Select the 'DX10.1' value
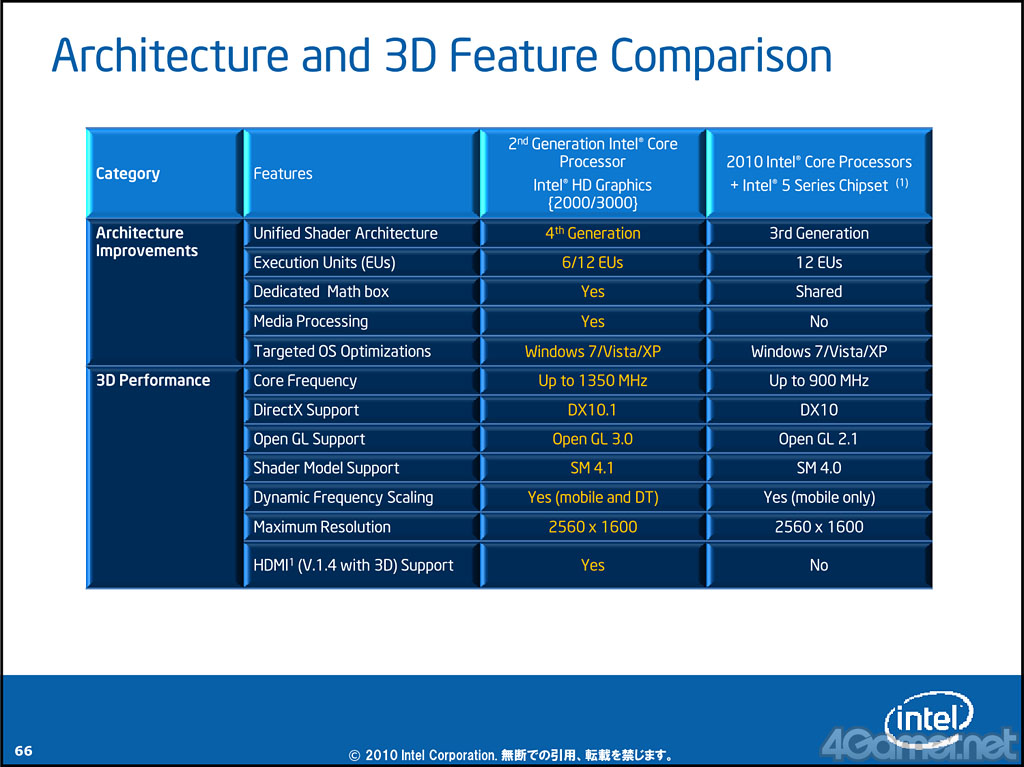Viewport: 1024px width, 767px height. [x=592, y=410]
